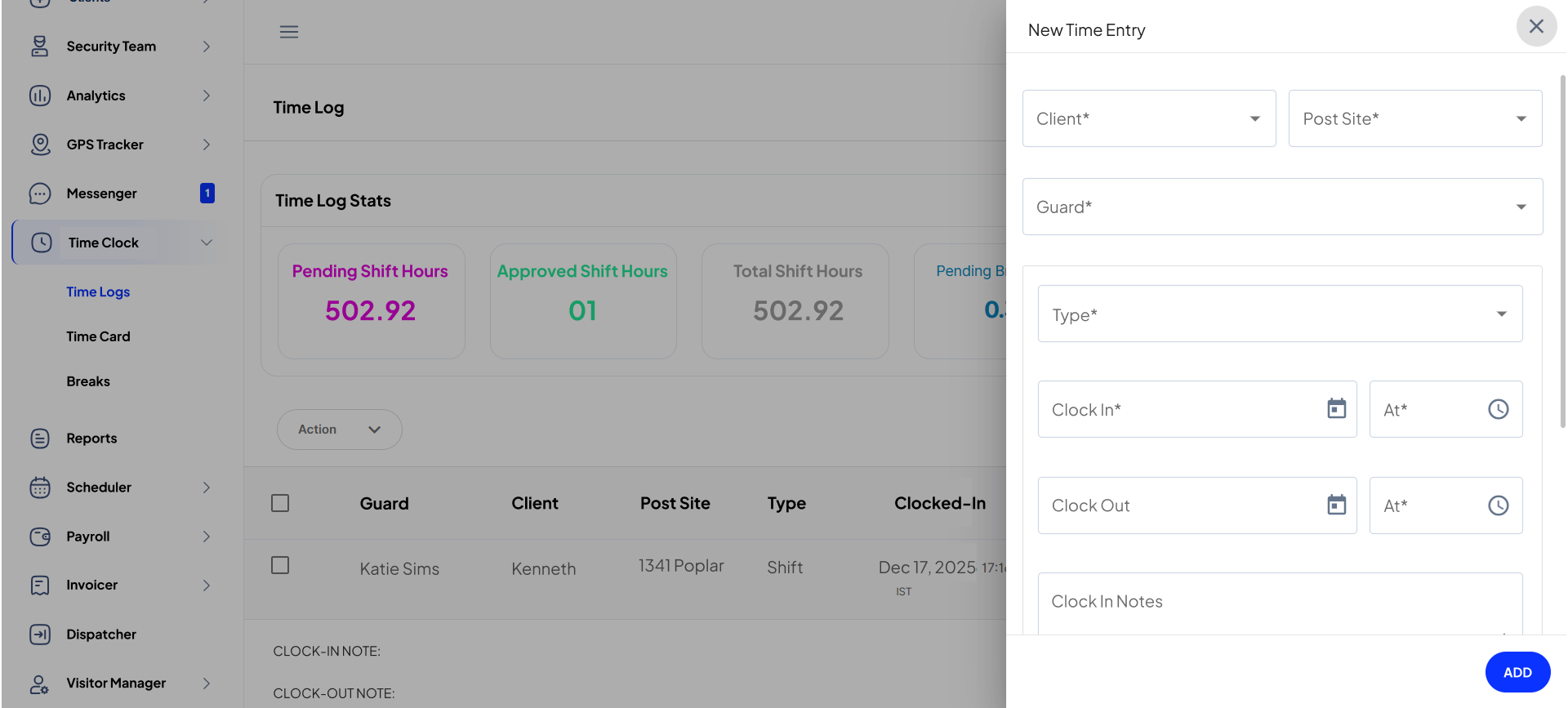1568x708 pixels.
Task: Go to Time Card submenu
Action: (98, 336)
